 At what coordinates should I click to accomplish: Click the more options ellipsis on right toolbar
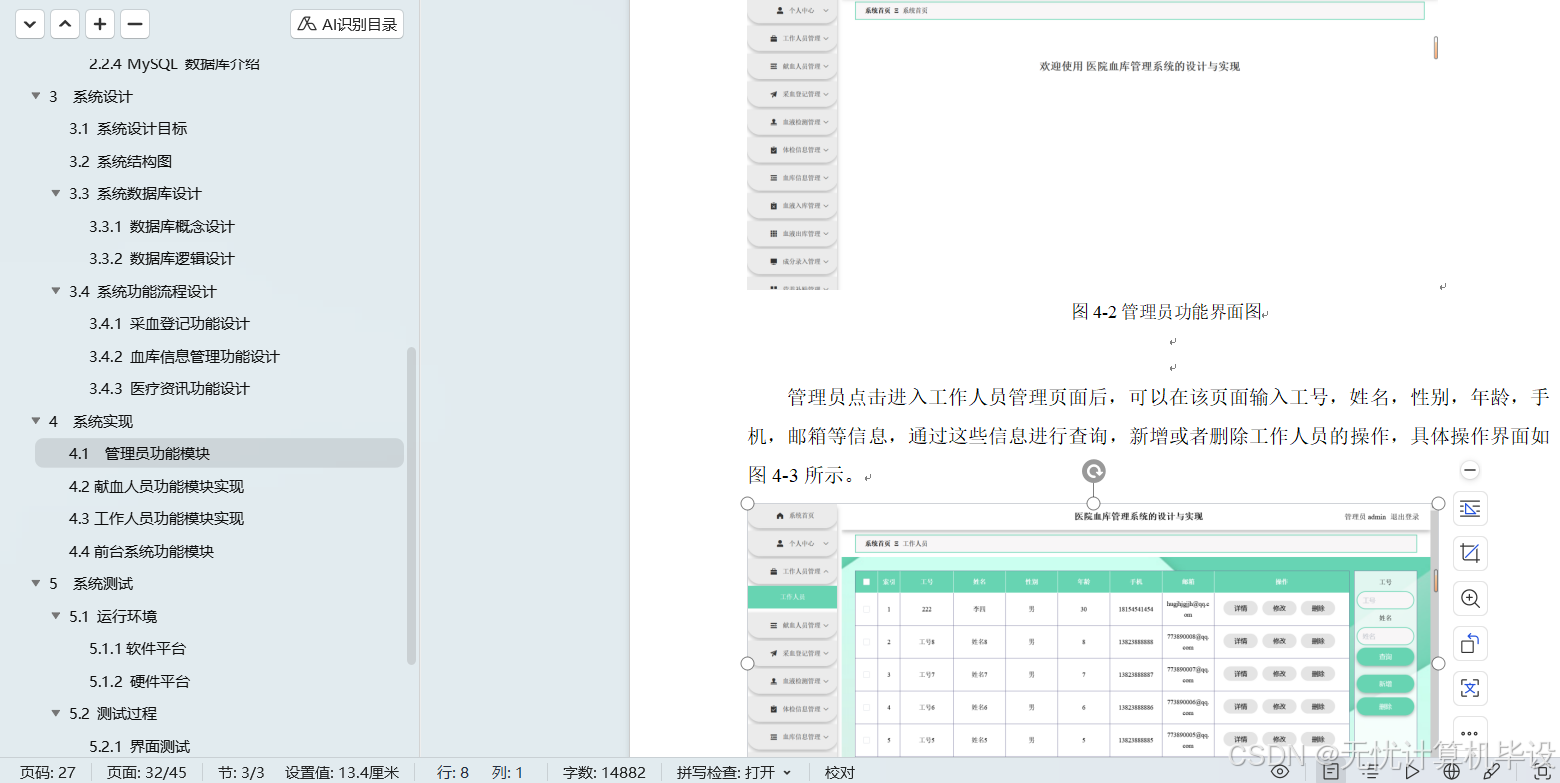[1469, 733]
